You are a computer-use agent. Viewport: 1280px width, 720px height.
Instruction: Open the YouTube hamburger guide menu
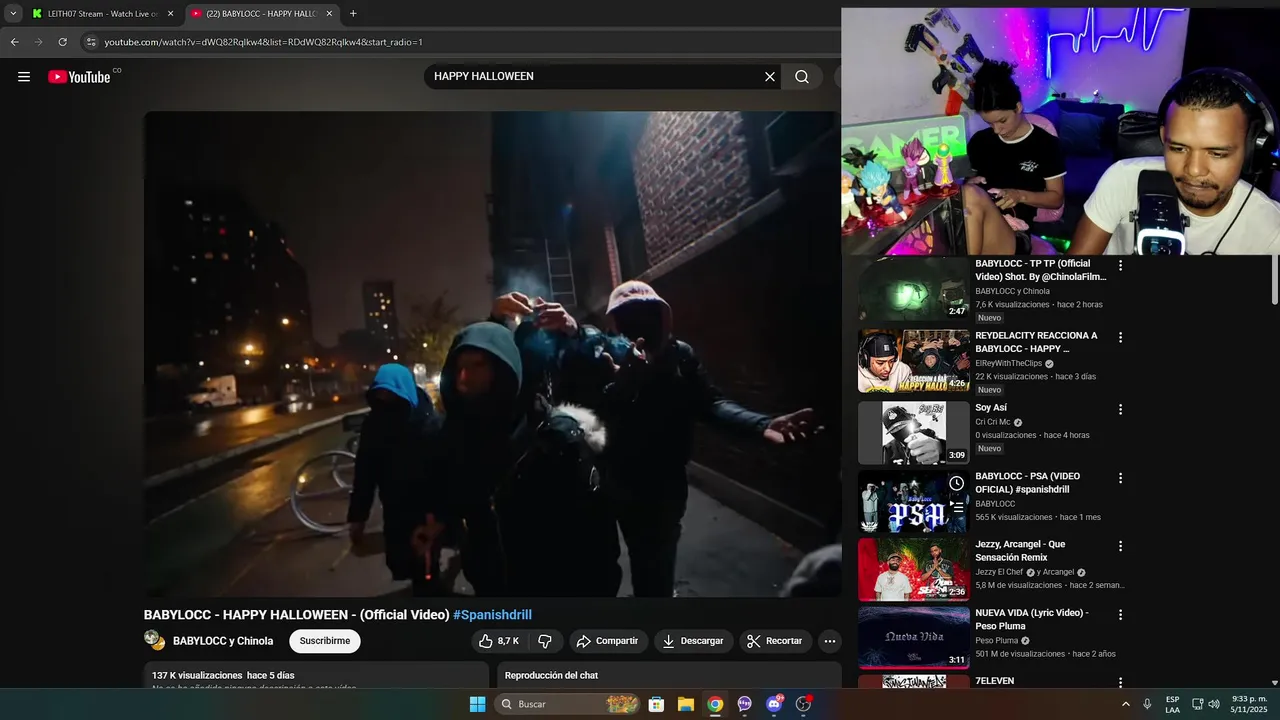pyautogui.click(x=24, y=77)
